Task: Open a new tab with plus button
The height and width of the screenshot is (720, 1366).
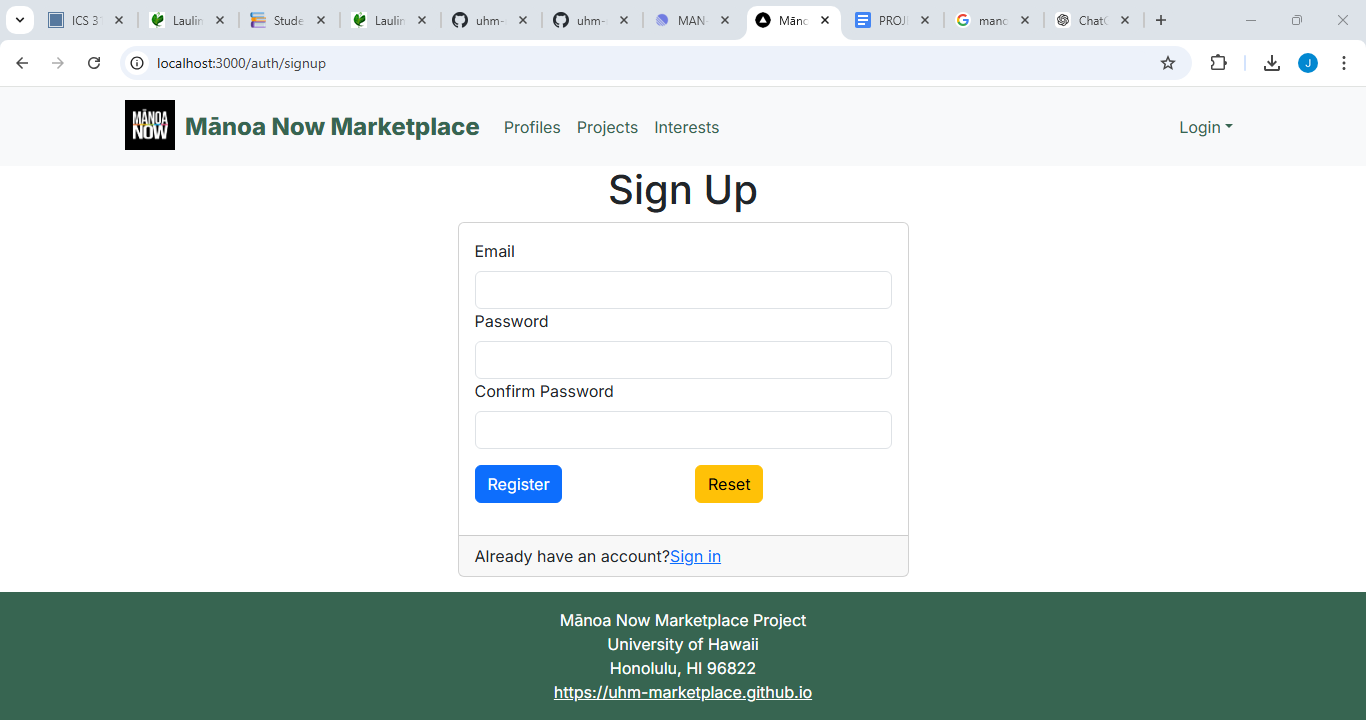Action: point(1161,20)
